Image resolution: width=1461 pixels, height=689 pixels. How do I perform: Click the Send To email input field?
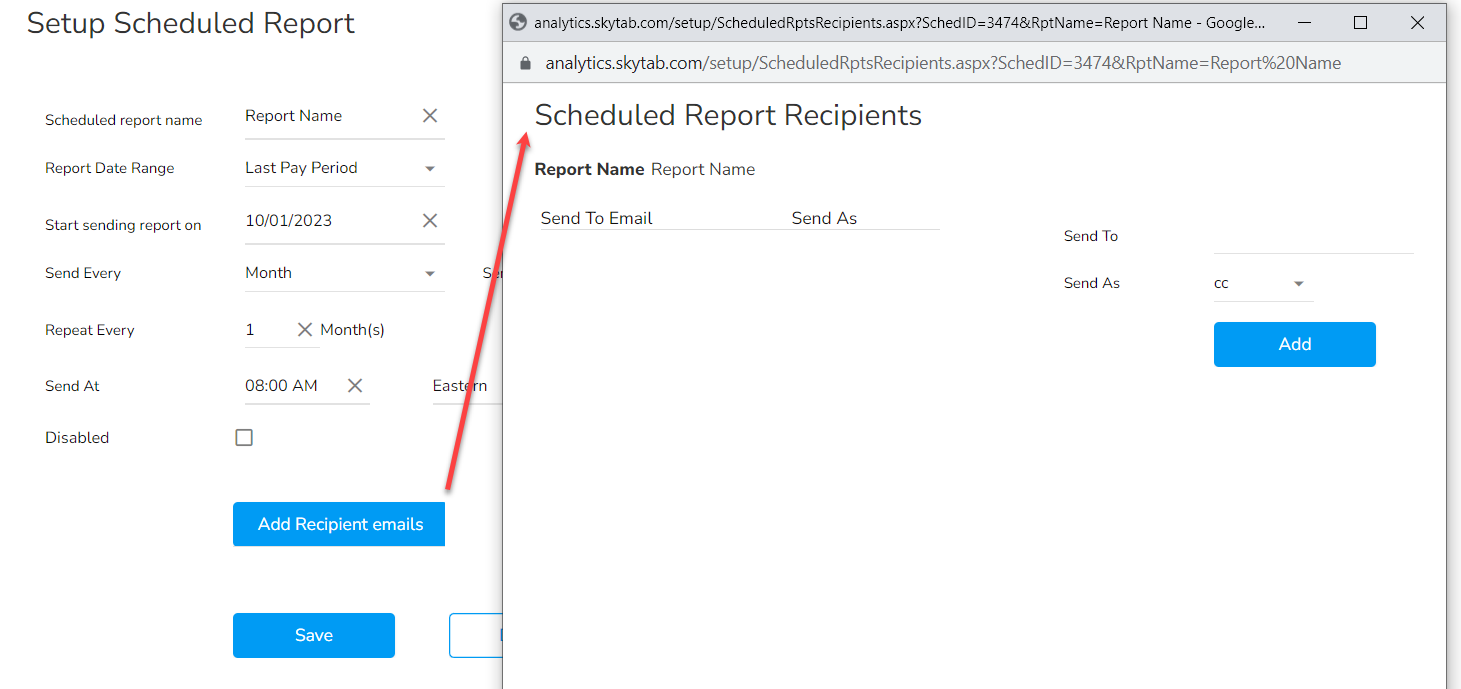[x=1313, y=238]
